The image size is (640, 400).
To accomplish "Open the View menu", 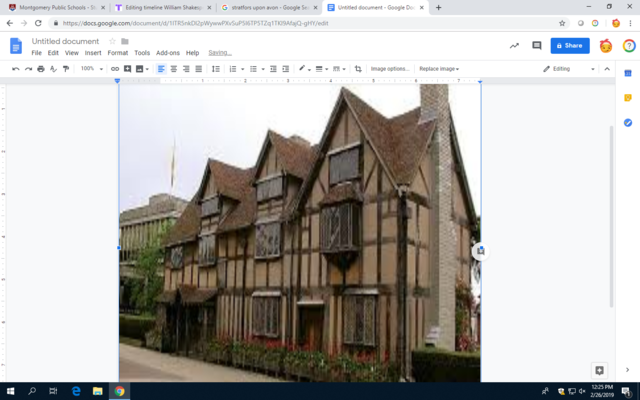I will 71,53.
